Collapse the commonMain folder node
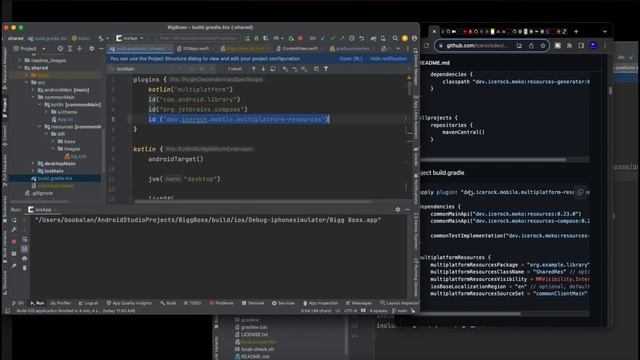This screenshot has height=360, width=640. point(33,97)
